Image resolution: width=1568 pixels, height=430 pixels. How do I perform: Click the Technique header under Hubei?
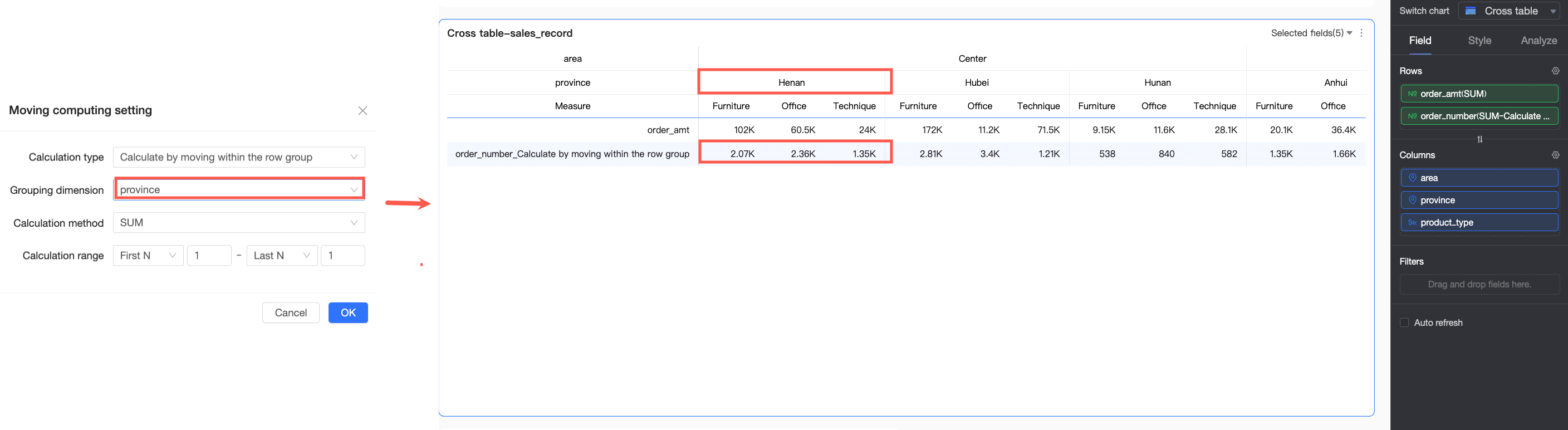(1038, 106)
